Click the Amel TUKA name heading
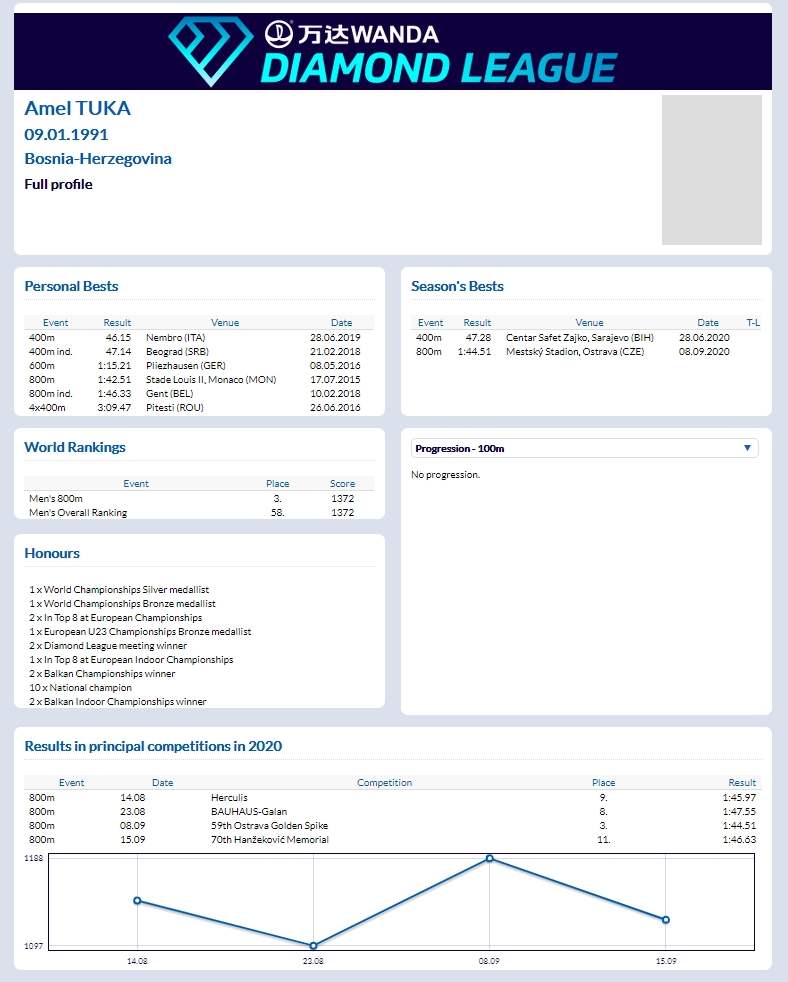The height and width of the screenshot is (982, 788). pos(77,109)
